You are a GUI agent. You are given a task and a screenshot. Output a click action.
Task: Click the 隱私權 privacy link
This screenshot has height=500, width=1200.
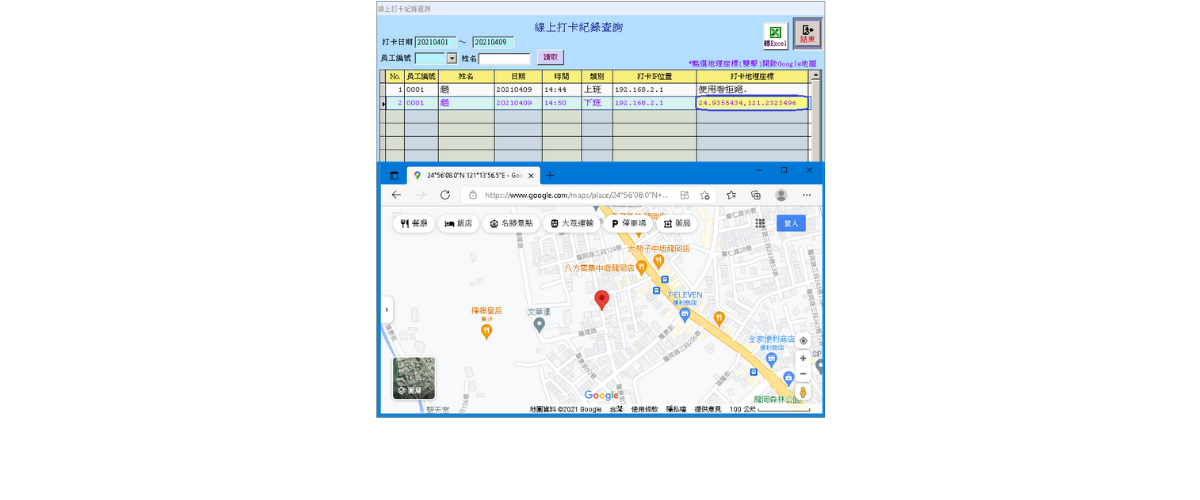(676, 409)
